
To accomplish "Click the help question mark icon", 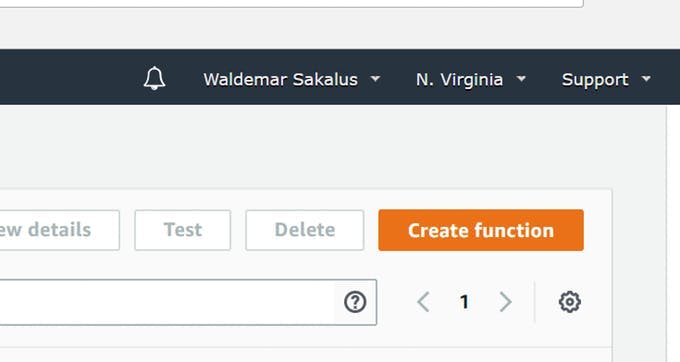I will pos(355,302).
